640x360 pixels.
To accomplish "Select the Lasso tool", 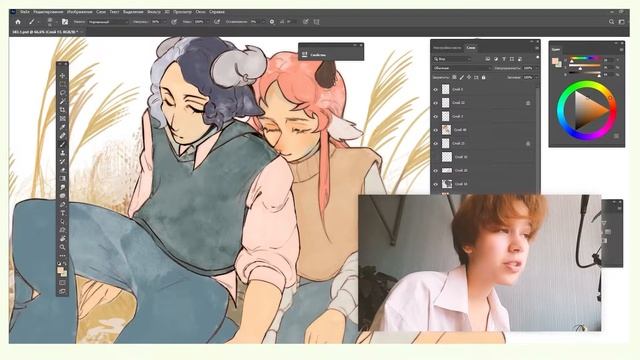I will point(62,93).
